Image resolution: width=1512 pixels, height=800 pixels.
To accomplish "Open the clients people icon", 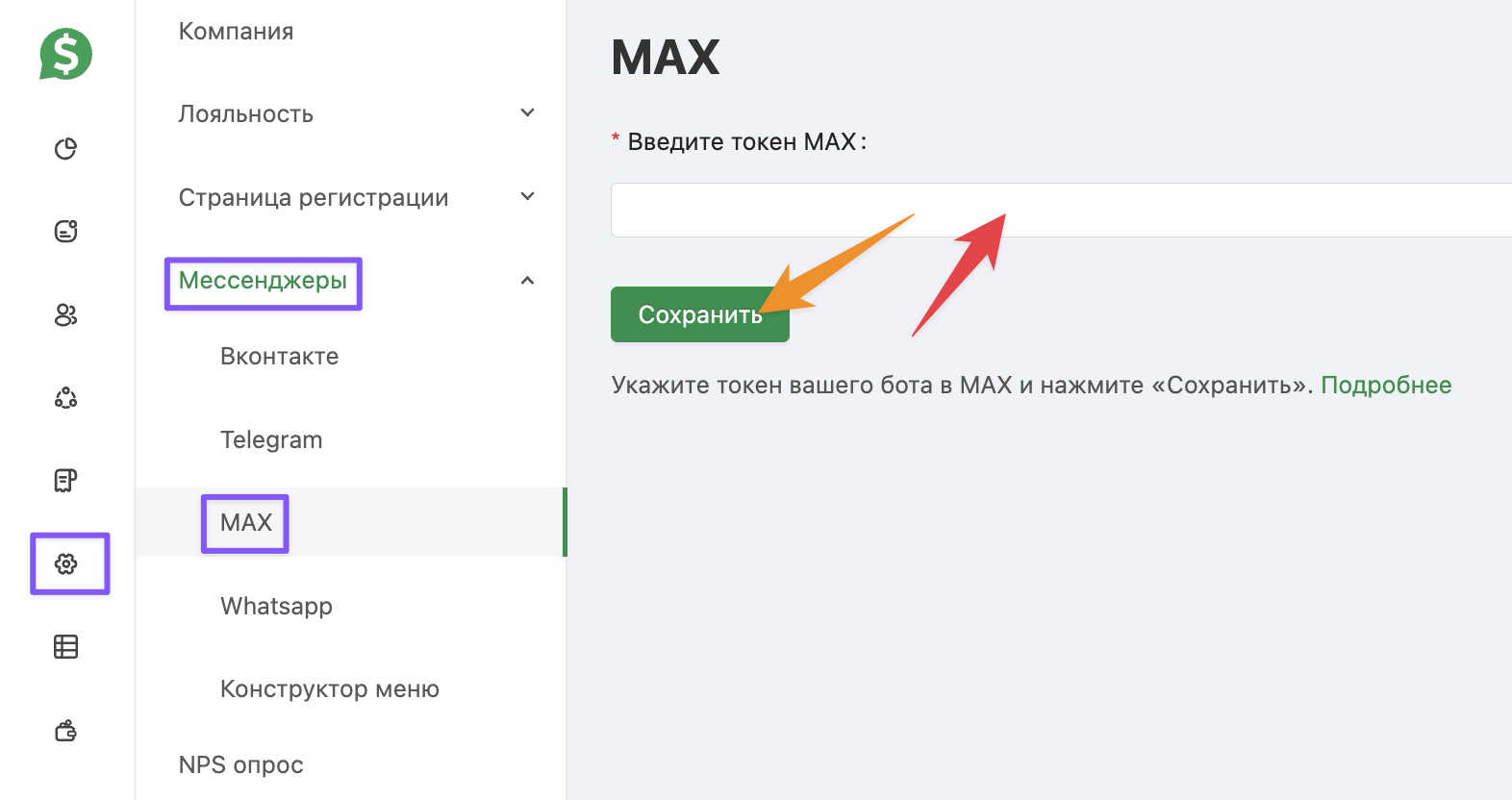I will click(x=65, y=314).
